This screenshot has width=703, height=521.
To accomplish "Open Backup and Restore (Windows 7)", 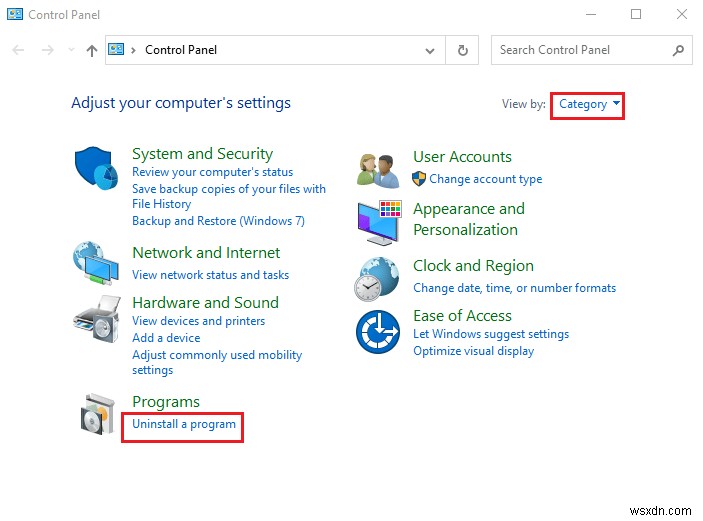I will [x=218, y=220].
